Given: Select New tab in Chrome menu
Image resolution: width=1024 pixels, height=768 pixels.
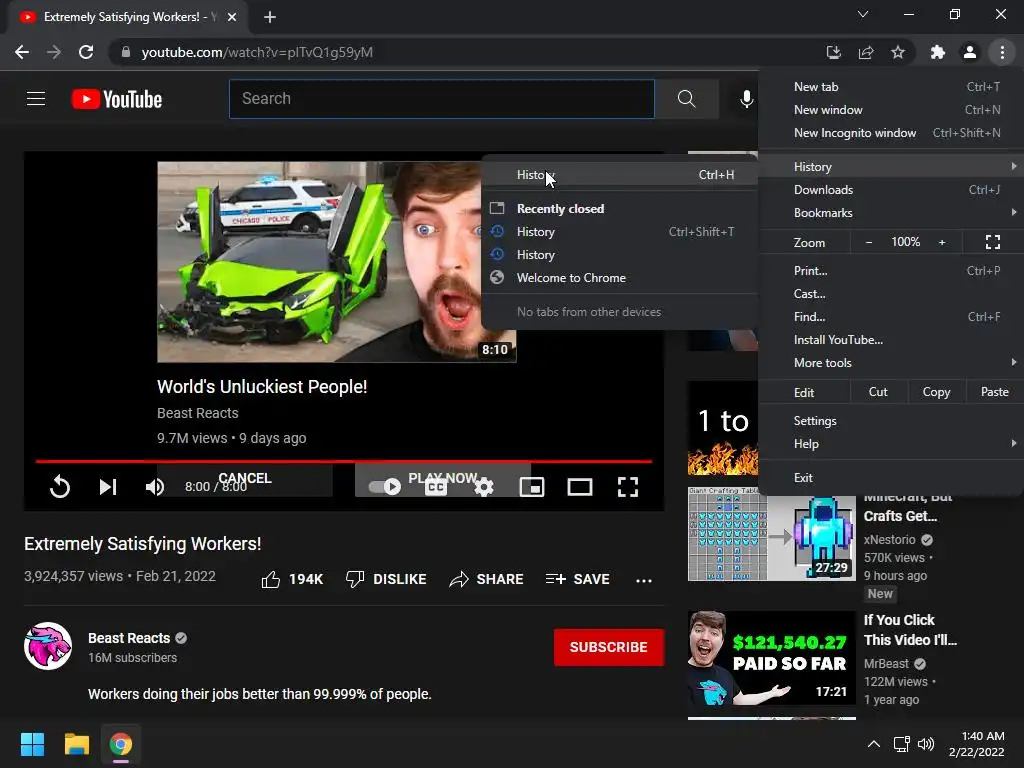Looking at the screenshot, I should click(x=891, y=87).
